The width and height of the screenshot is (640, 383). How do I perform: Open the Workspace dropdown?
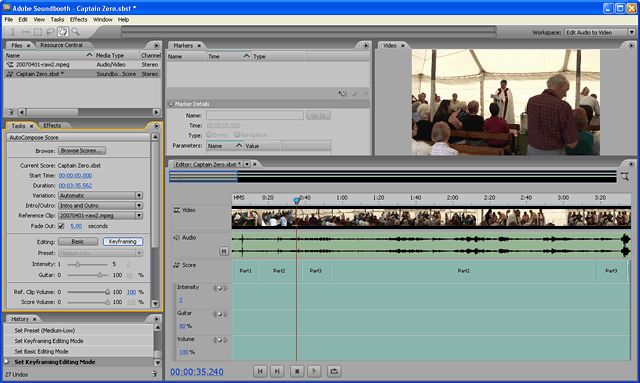tap(600, 32)
